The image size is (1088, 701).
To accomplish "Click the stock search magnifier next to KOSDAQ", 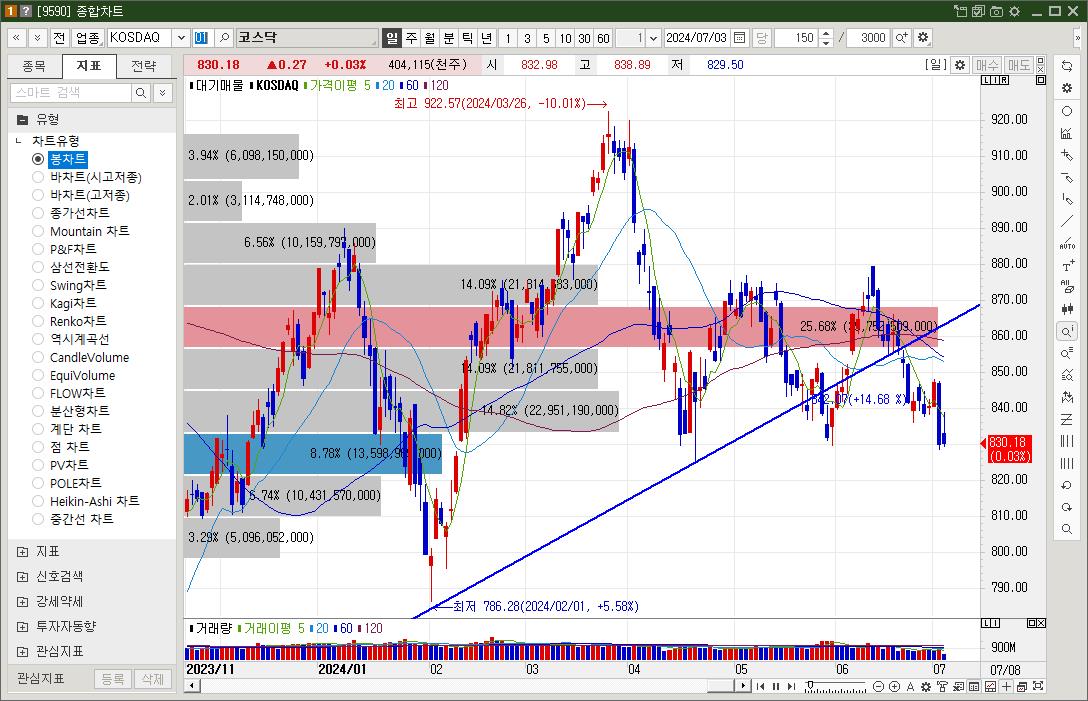I will click(223, 37).
